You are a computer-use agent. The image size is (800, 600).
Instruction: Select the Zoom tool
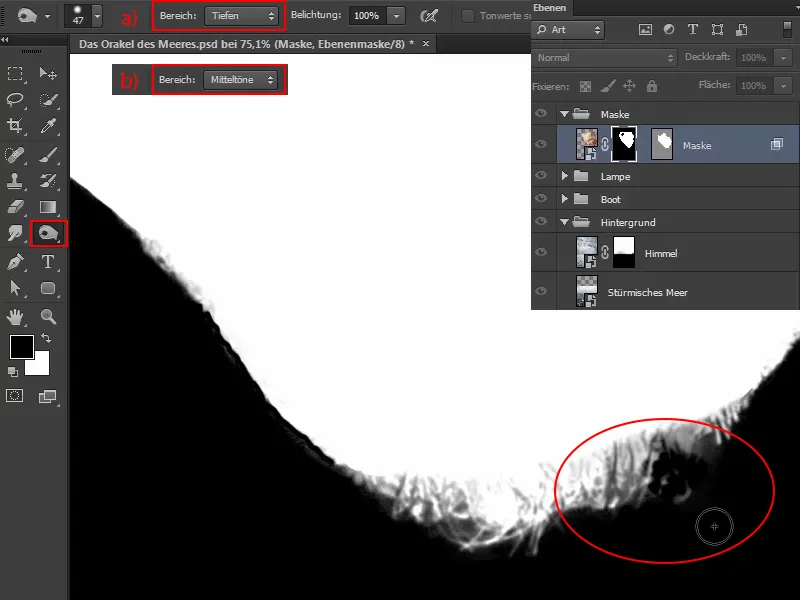point(48,317)
